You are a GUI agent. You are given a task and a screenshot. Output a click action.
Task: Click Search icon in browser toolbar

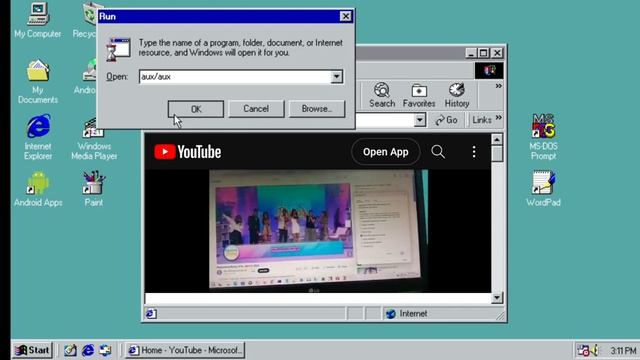click(x=382, y=95)
